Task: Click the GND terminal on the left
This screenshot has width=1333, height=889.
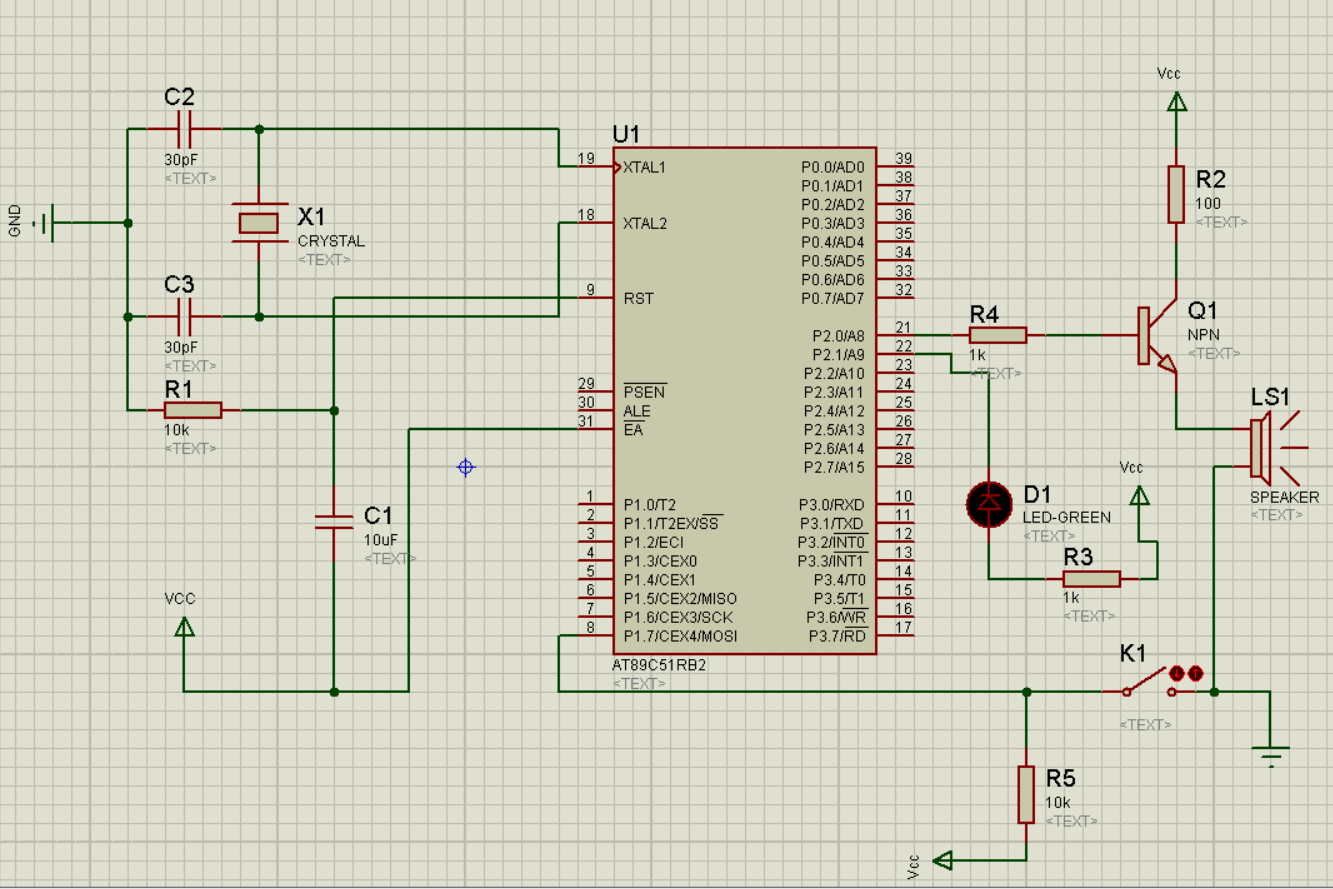Action: 45,222
